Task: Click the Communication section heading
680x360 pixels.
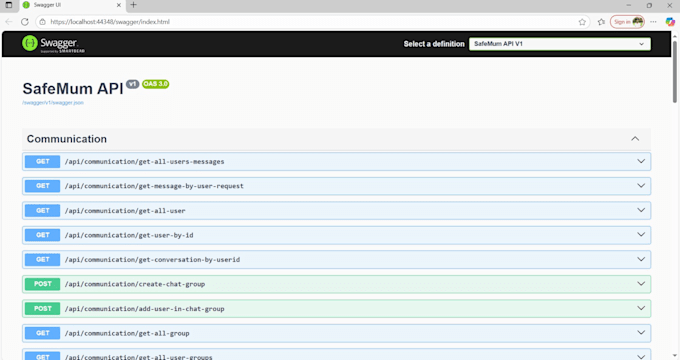Action: coord(67,139)
